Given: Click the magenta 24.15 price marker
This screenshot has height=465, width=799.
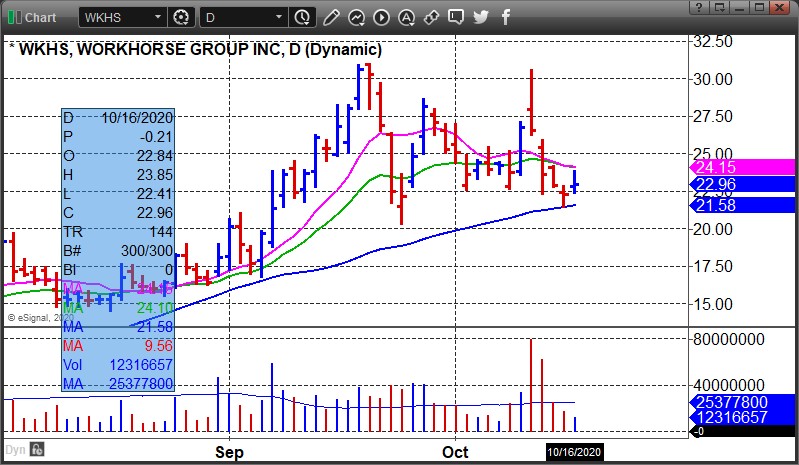Looking at the screenshot, I should [x=742, y=167].
